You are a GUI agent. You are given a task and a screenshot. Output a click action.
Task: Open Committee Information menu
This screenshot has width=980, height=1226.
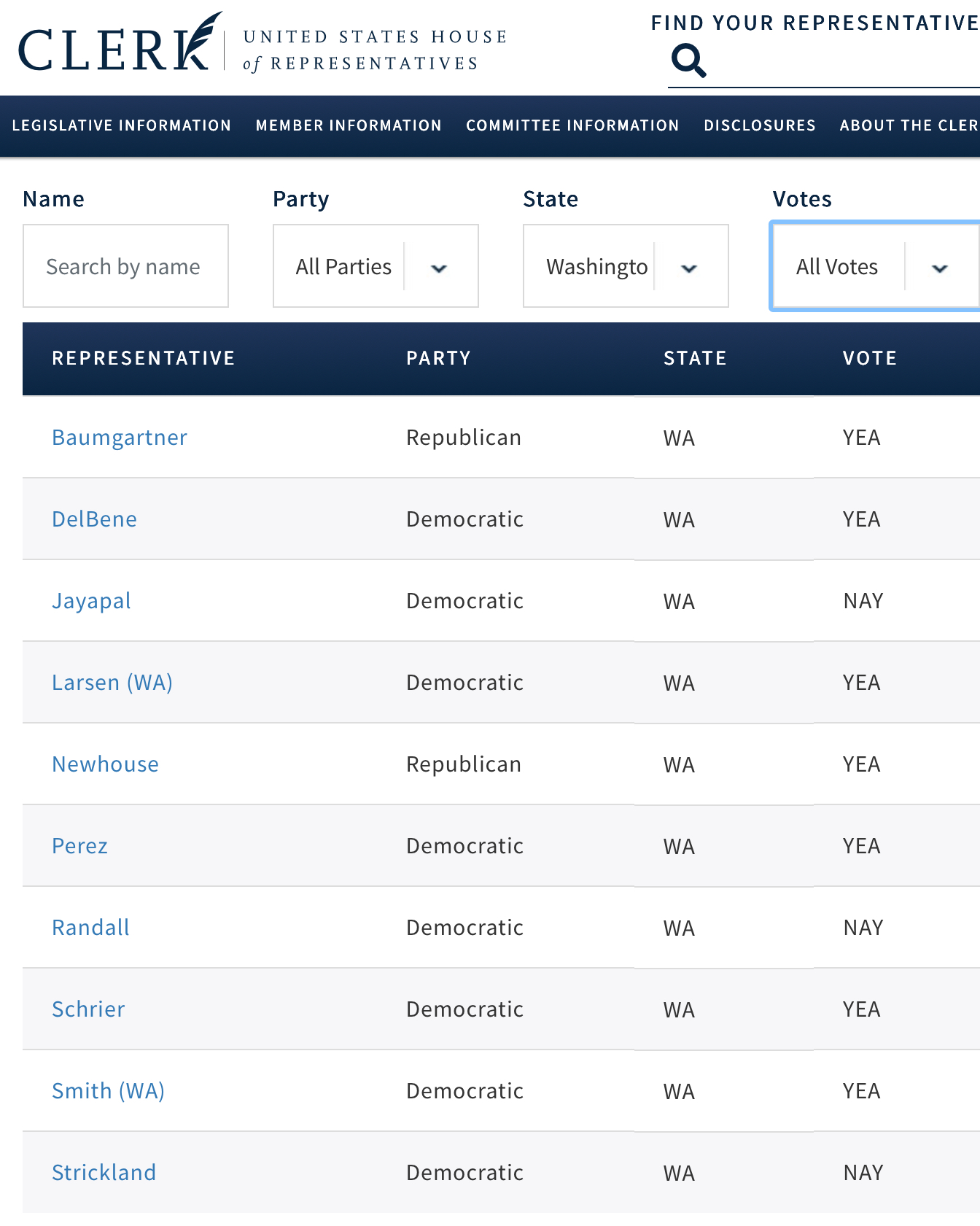point(572,125)
